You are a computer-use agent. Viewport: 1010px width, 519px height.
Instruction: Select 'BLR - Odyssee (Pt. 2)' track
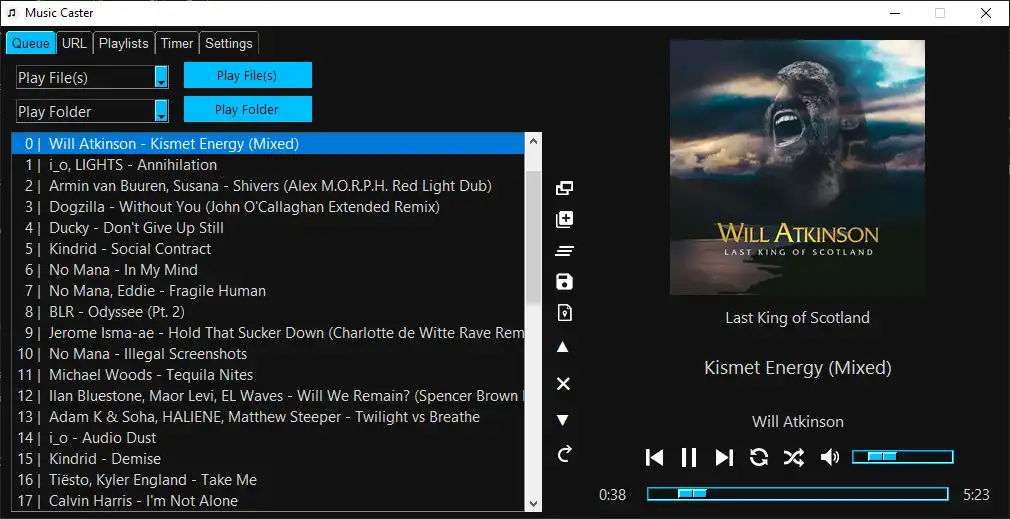tap(268, 312)
